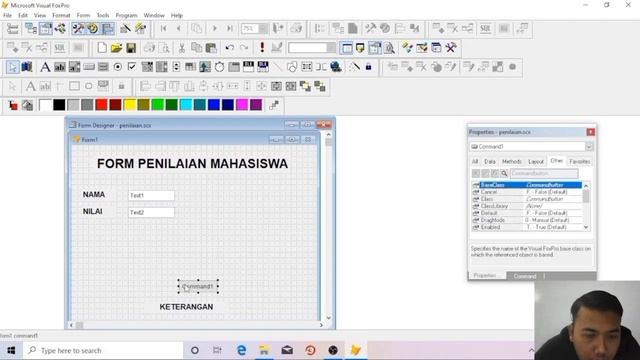Pick the red color swatch

[101, 105]
